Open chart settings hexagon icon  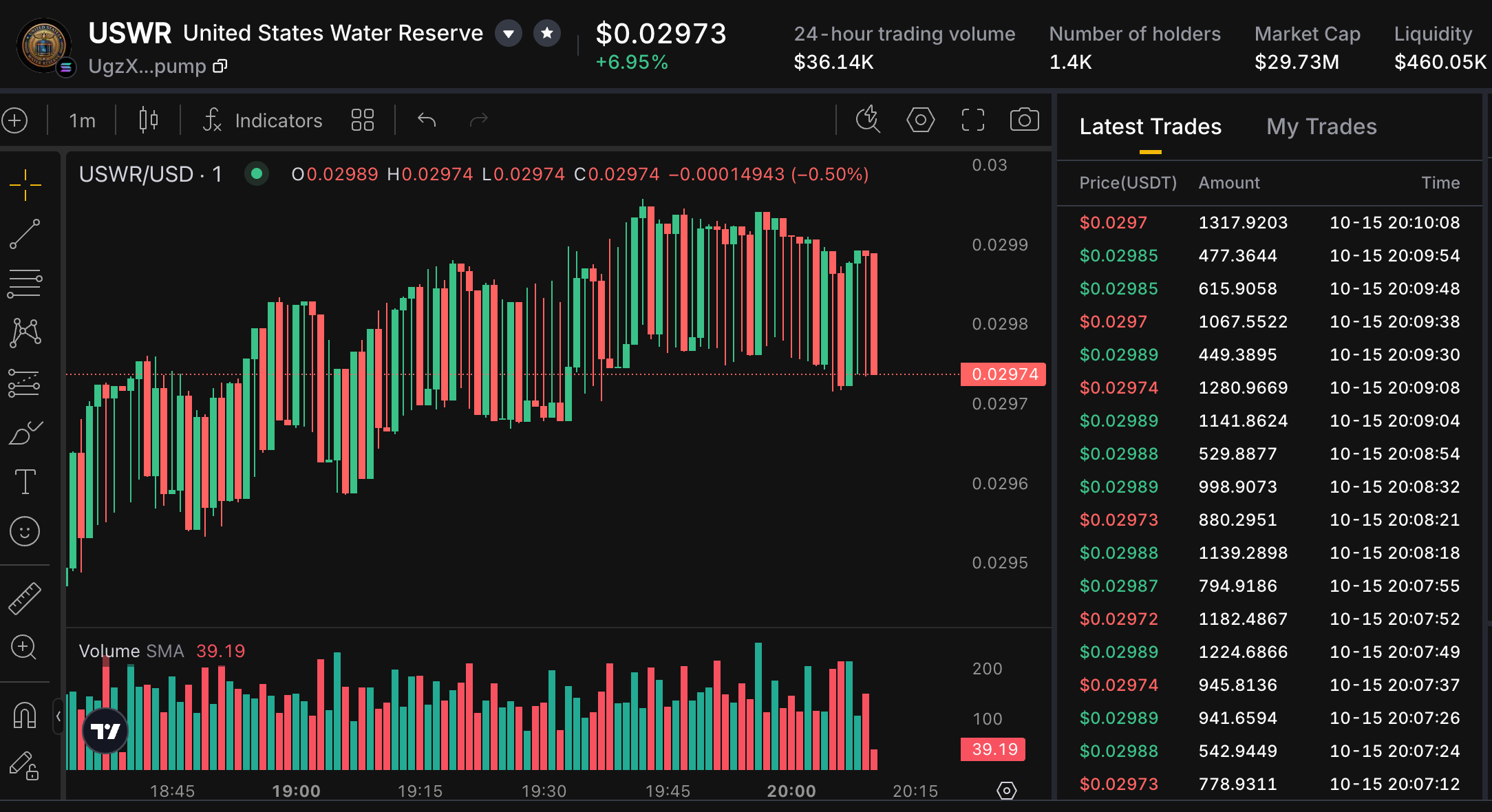pyautogui.click(x=921, y=120)
